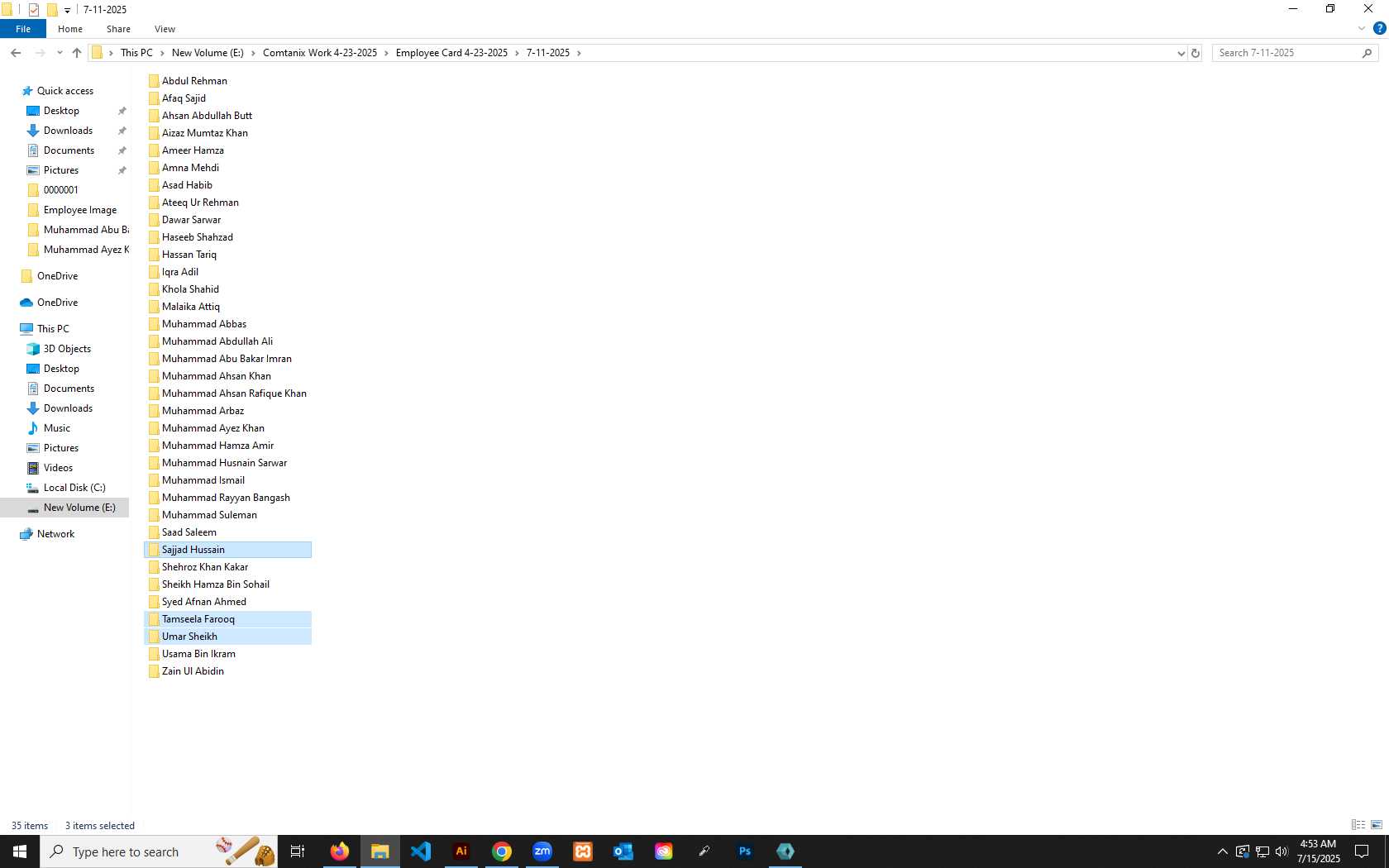Screen dimensions: 1389x868
Task: Expand the ribbon with the chevron
Action: (1362, 29)
